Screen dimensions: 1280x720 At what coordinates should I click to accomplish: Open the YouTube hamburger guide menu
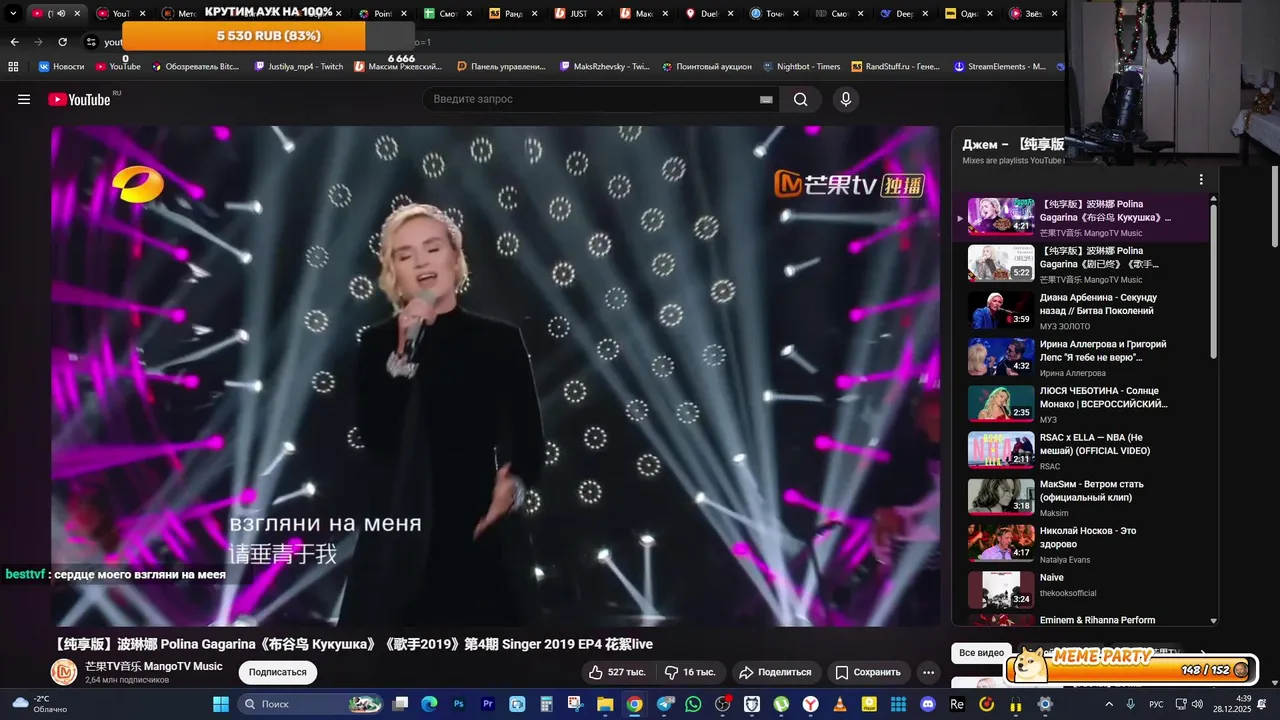click(24, 99)
